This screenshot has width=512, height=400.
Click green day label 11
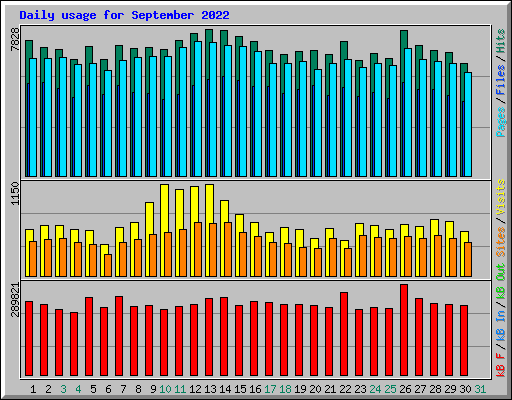tap(180, 389)
